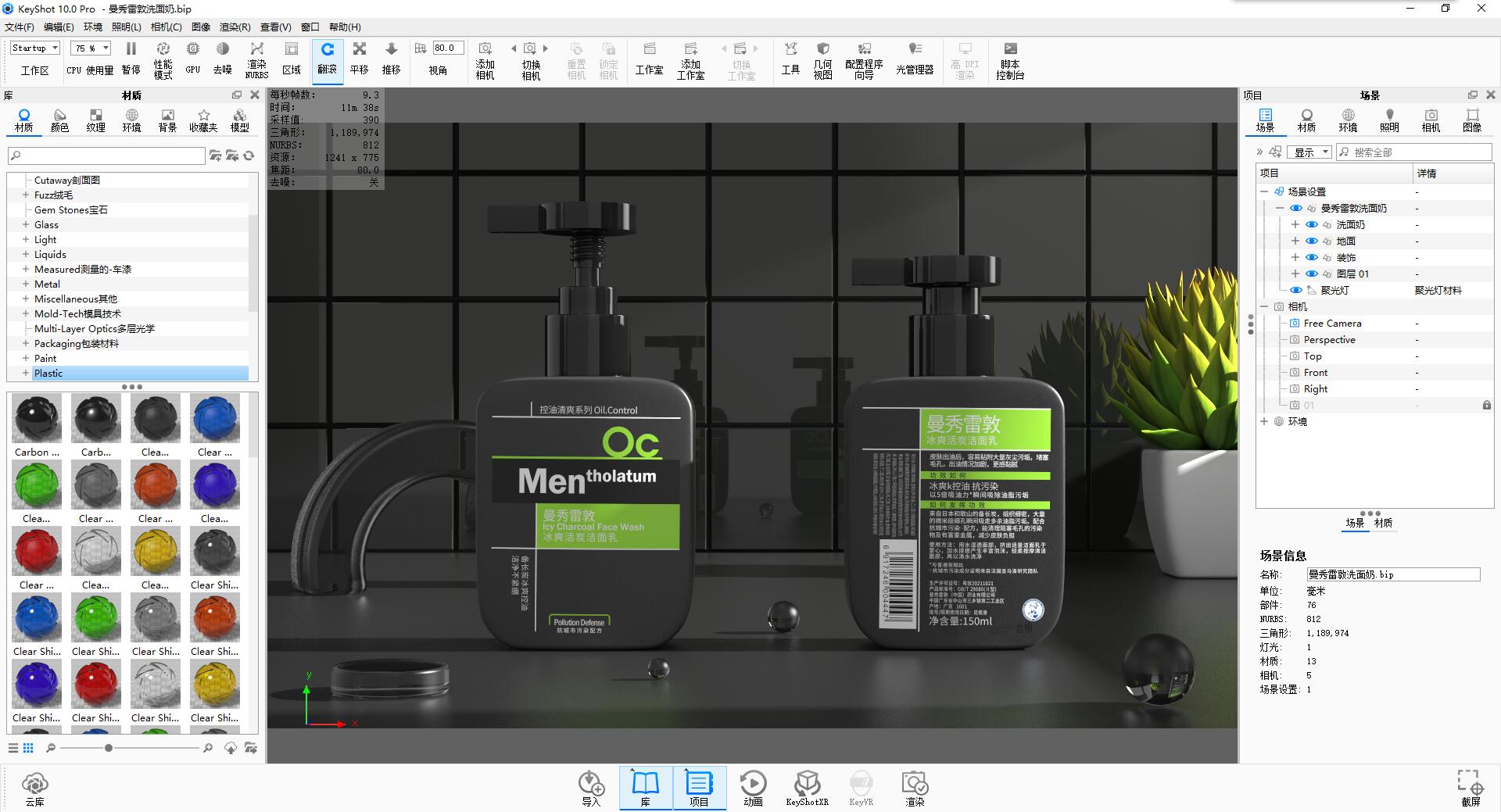The height and width of the screenshot is (812, 1501).
Task: Toggle visibility of 聚光灯 light
Action: click(1296, 291)
